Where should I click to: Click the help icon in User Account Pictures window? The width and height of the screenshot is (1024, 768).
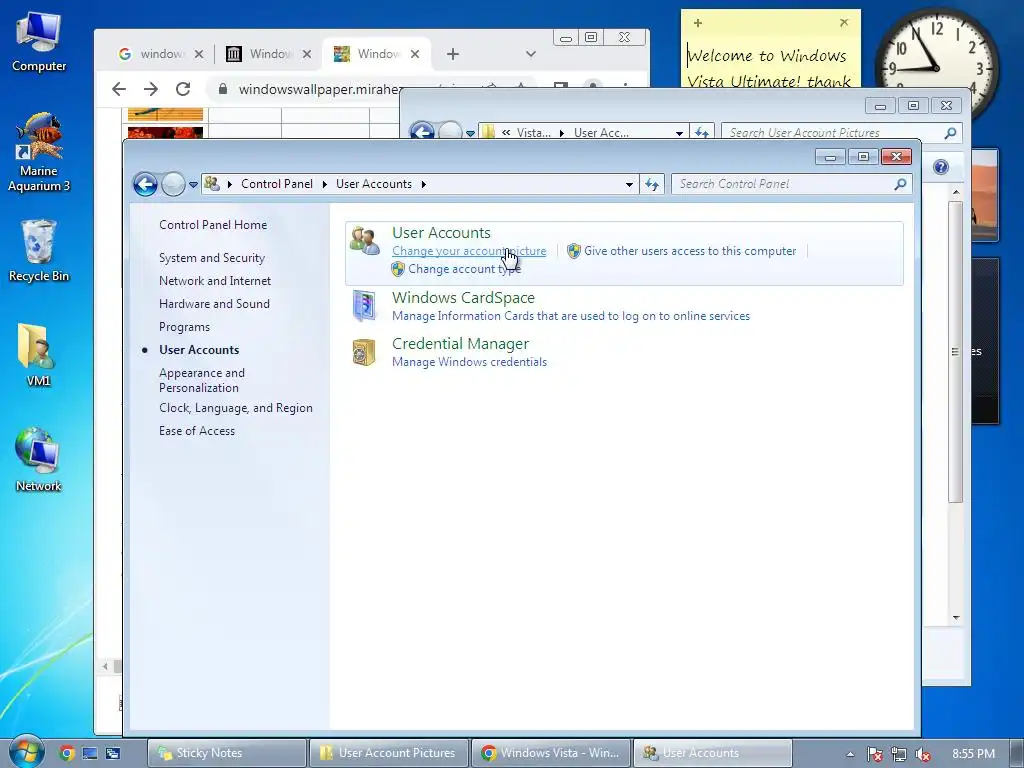pyautogui.click(x=940, y=167)
